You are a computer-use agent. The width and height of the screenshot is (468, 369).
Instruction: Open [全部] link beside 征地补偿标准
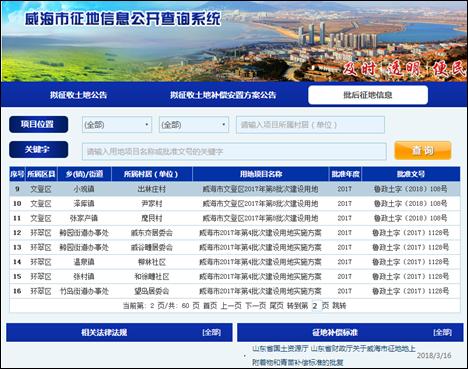tap(442, 332)
